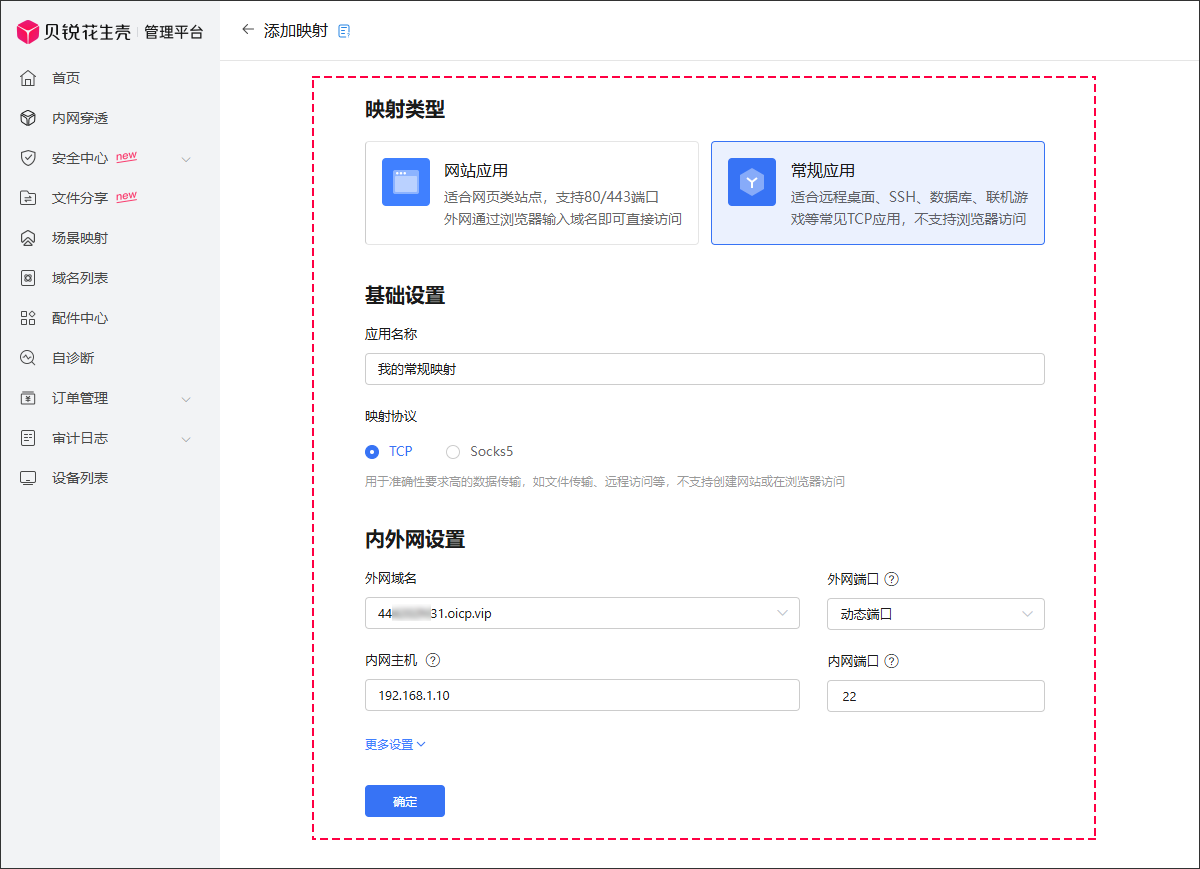This screenshot has height=869, width=1200.
Task: Expand 更多设置 additional settings
Action: pyautogui.click(x=395, y=744)
